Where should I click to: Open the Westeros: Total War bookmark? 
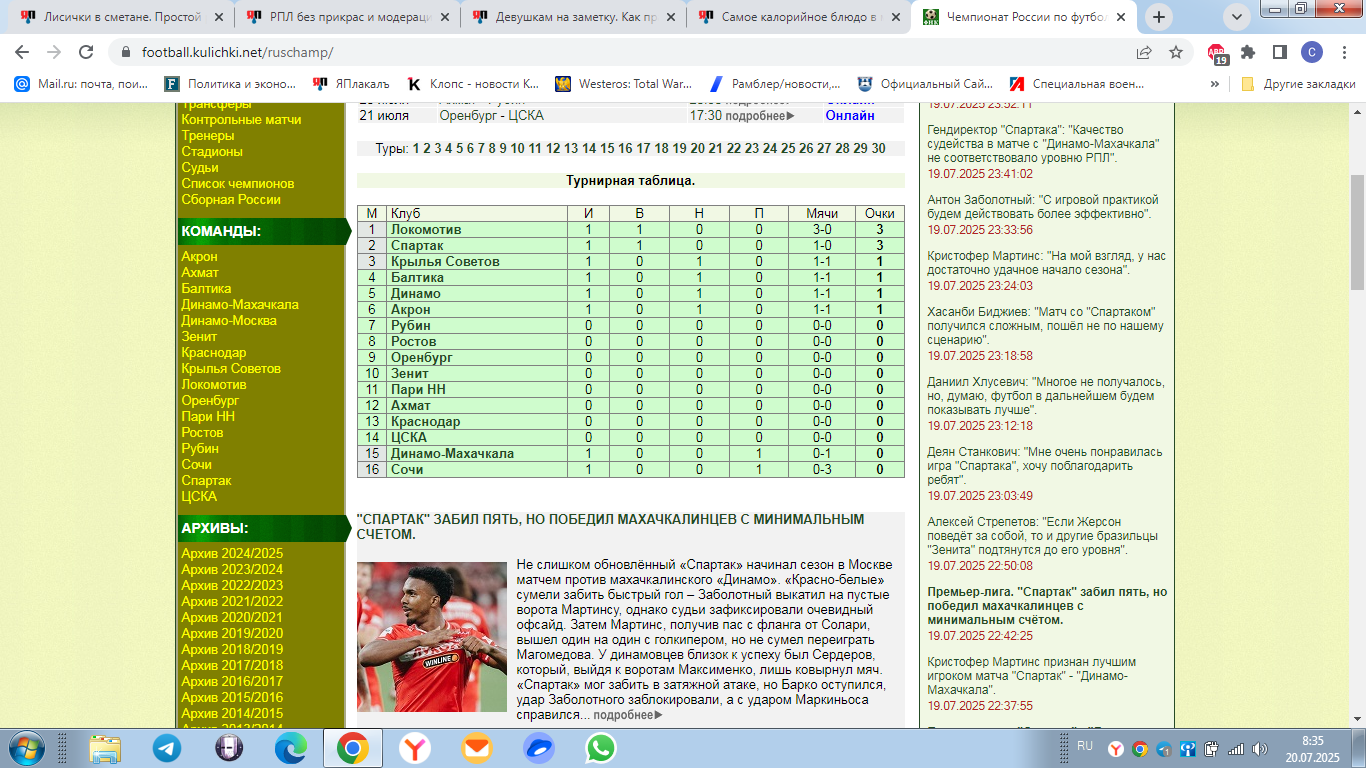coord(624,84)
